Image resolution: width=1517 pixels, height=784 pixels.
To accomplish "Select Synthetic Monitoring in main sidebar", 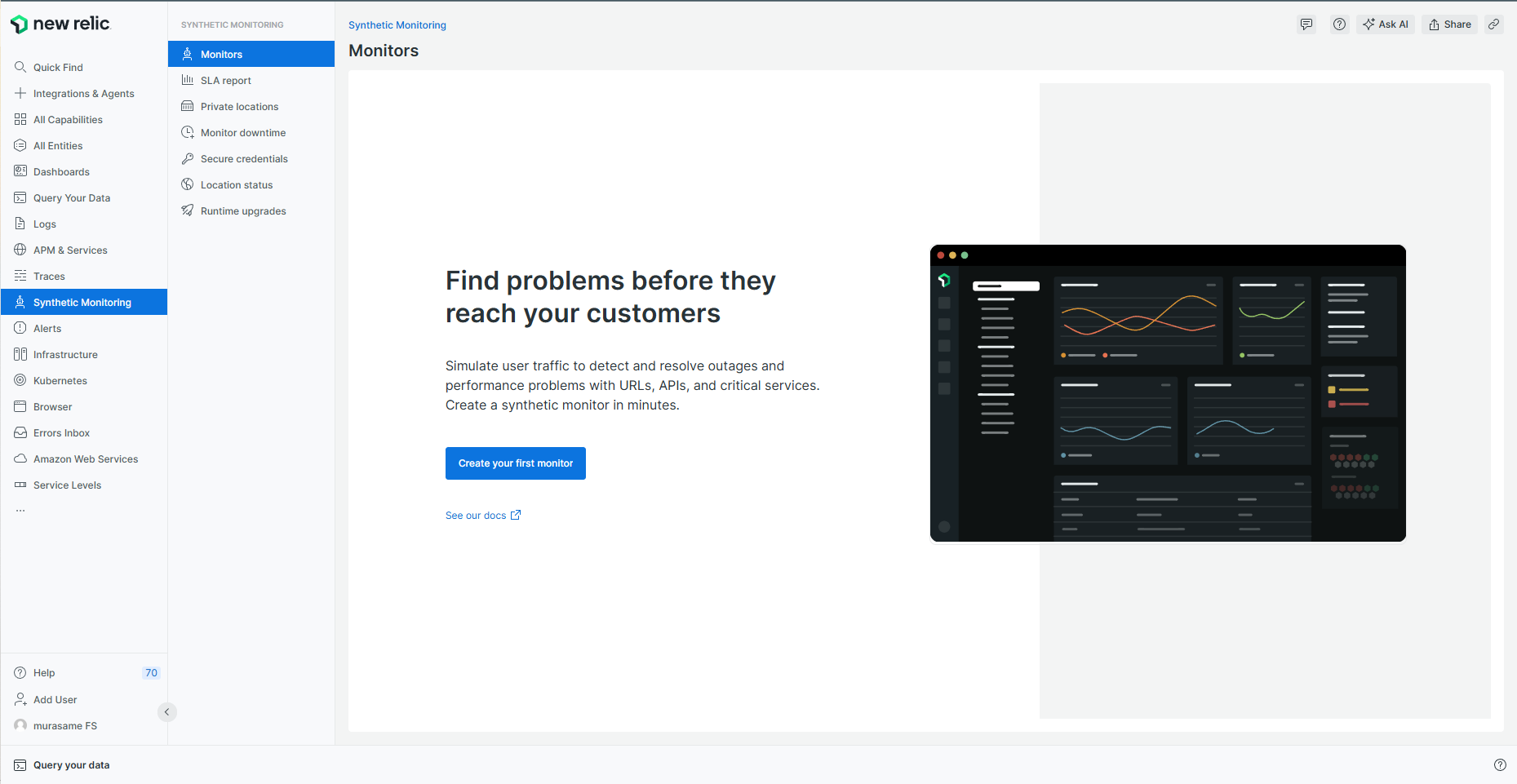I will click(x=84, y=302).
